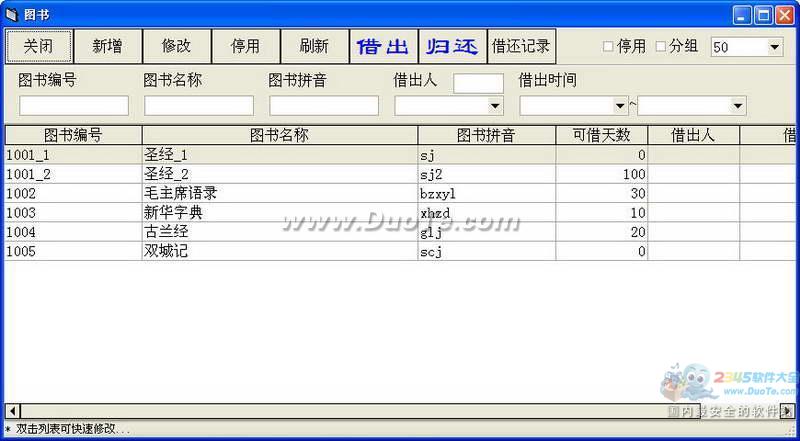Image resolution: width=800 pixels, height=441 pixels.
Task: Click the 关闭 button
Action: coord(39,46)
